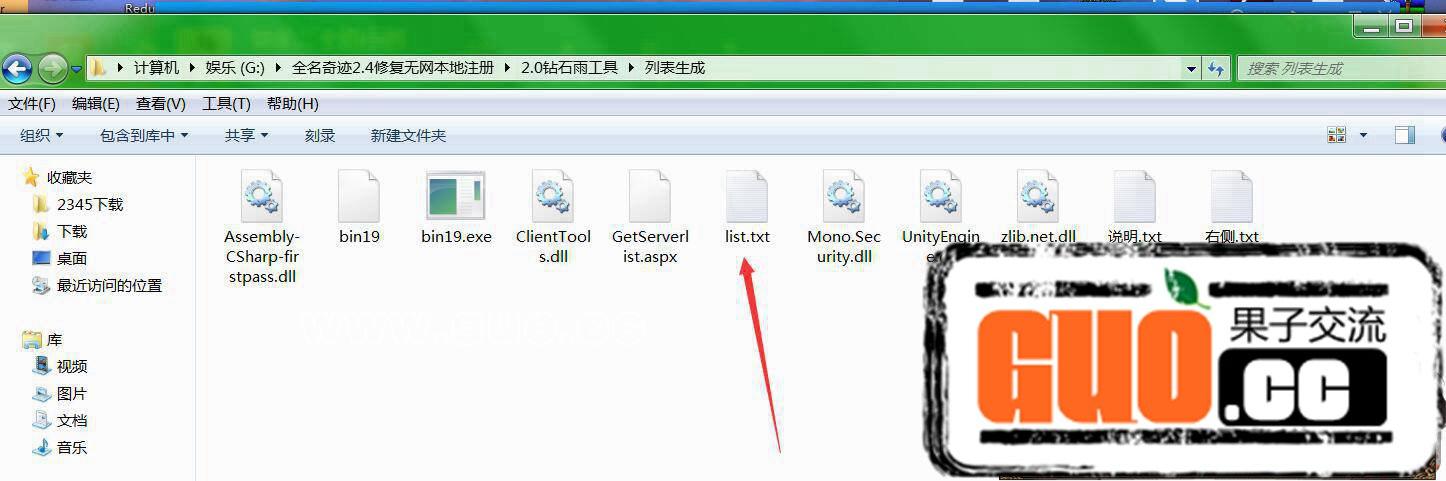
Task: Open the 文件(F) menu
Action: (x=32, y=104)
